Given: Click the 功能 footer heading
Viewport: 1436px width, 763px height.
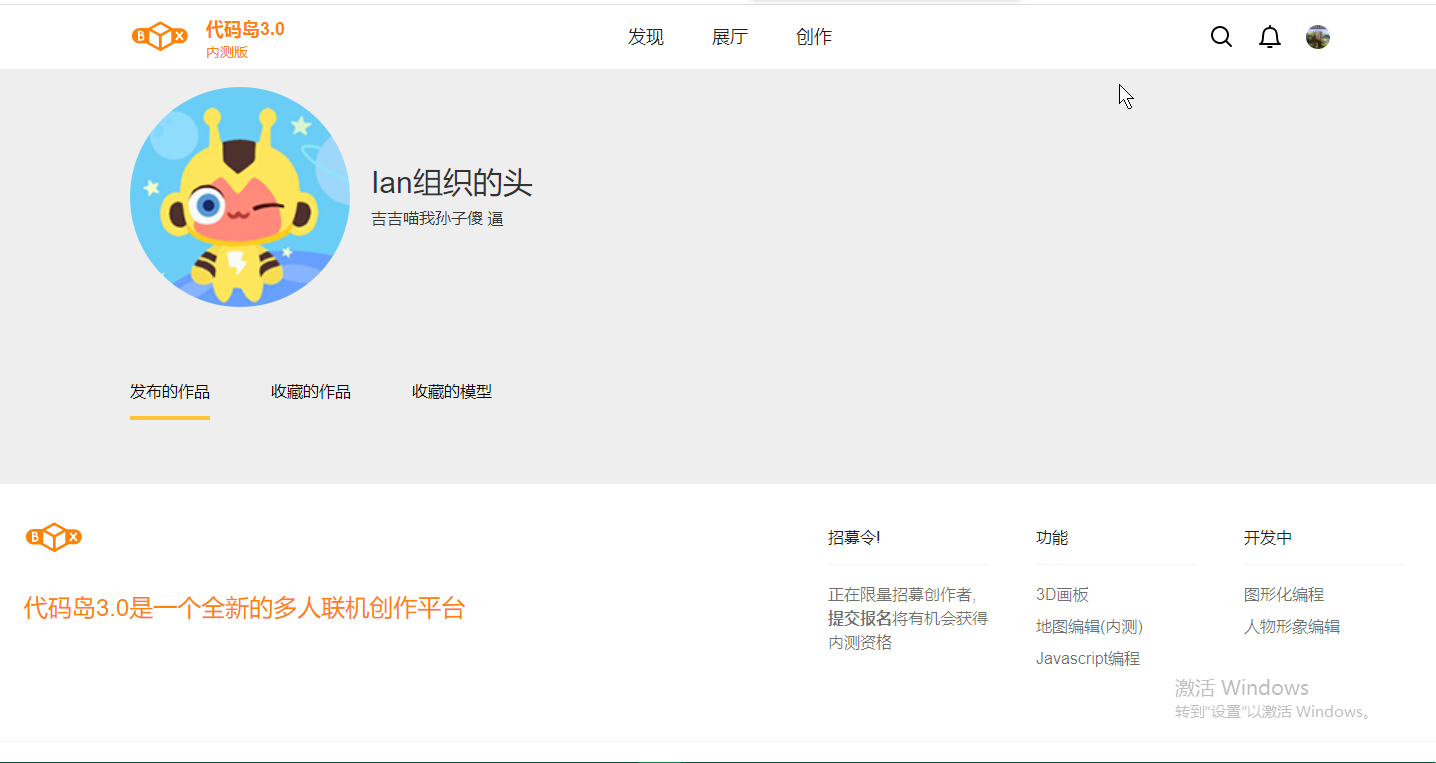Looking at the screenshot, I should click(x=1052, y=537).
